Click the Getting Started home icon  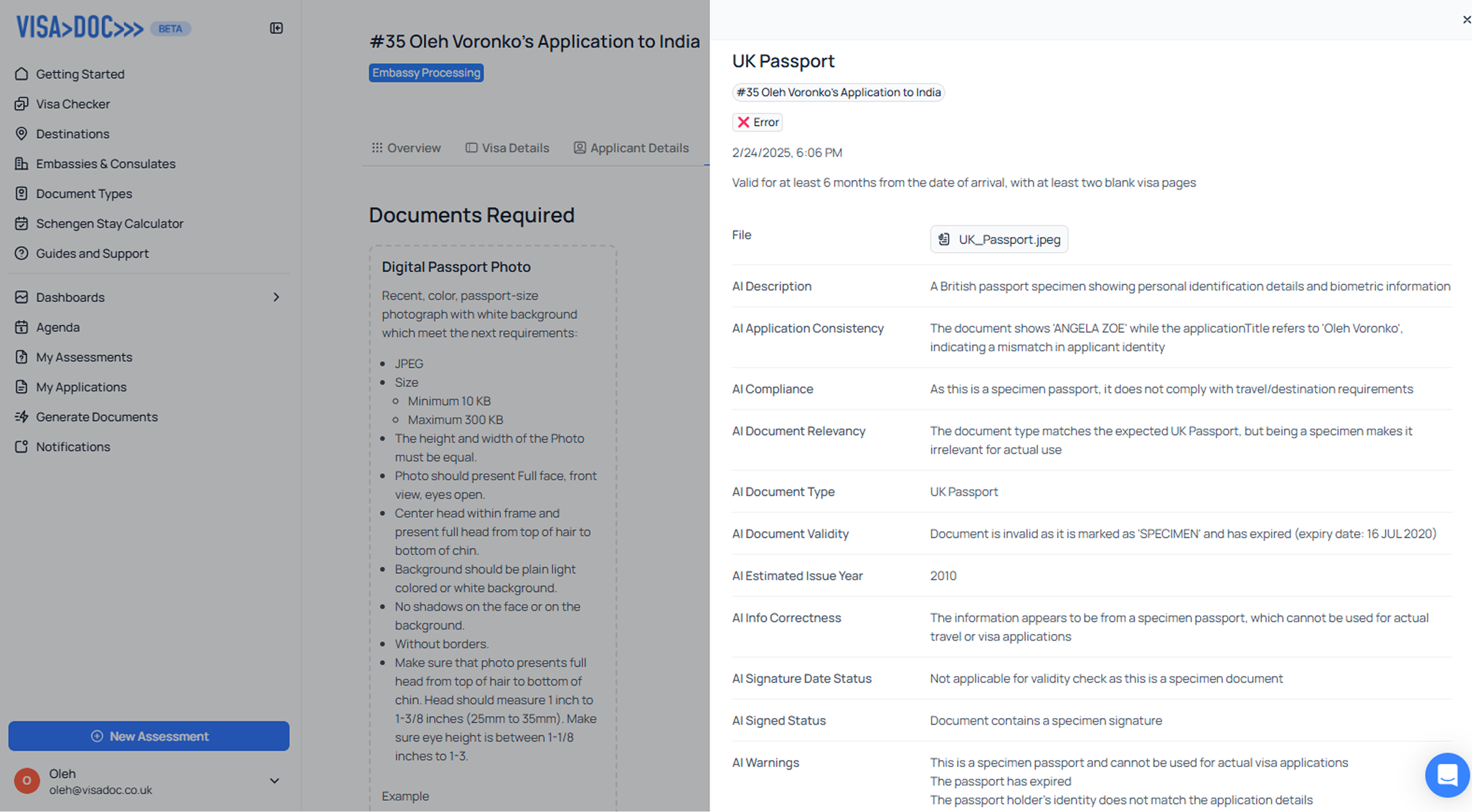(x=21, y=74)
